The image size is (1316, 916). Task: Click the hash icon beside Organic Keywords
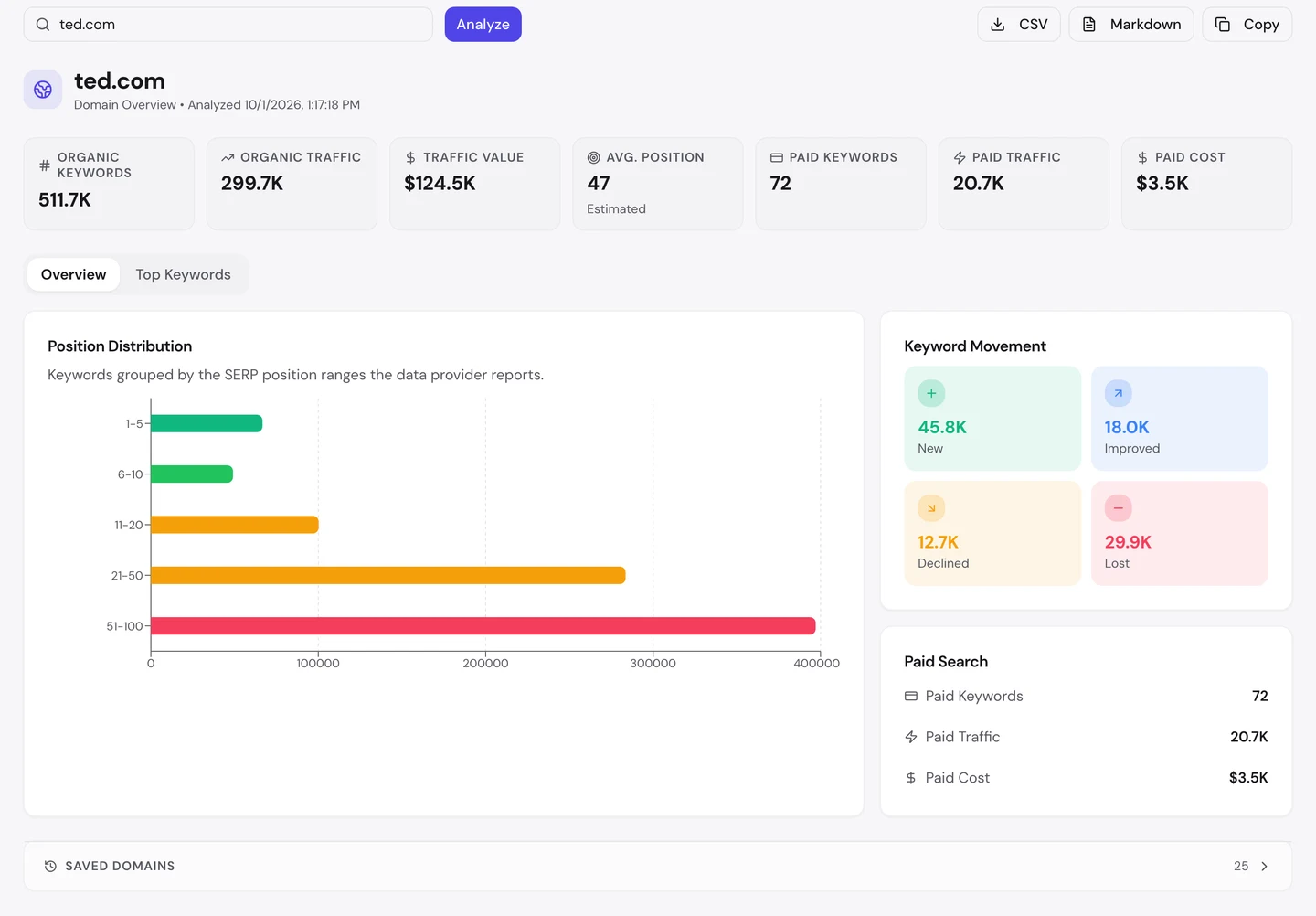point(45,165)
